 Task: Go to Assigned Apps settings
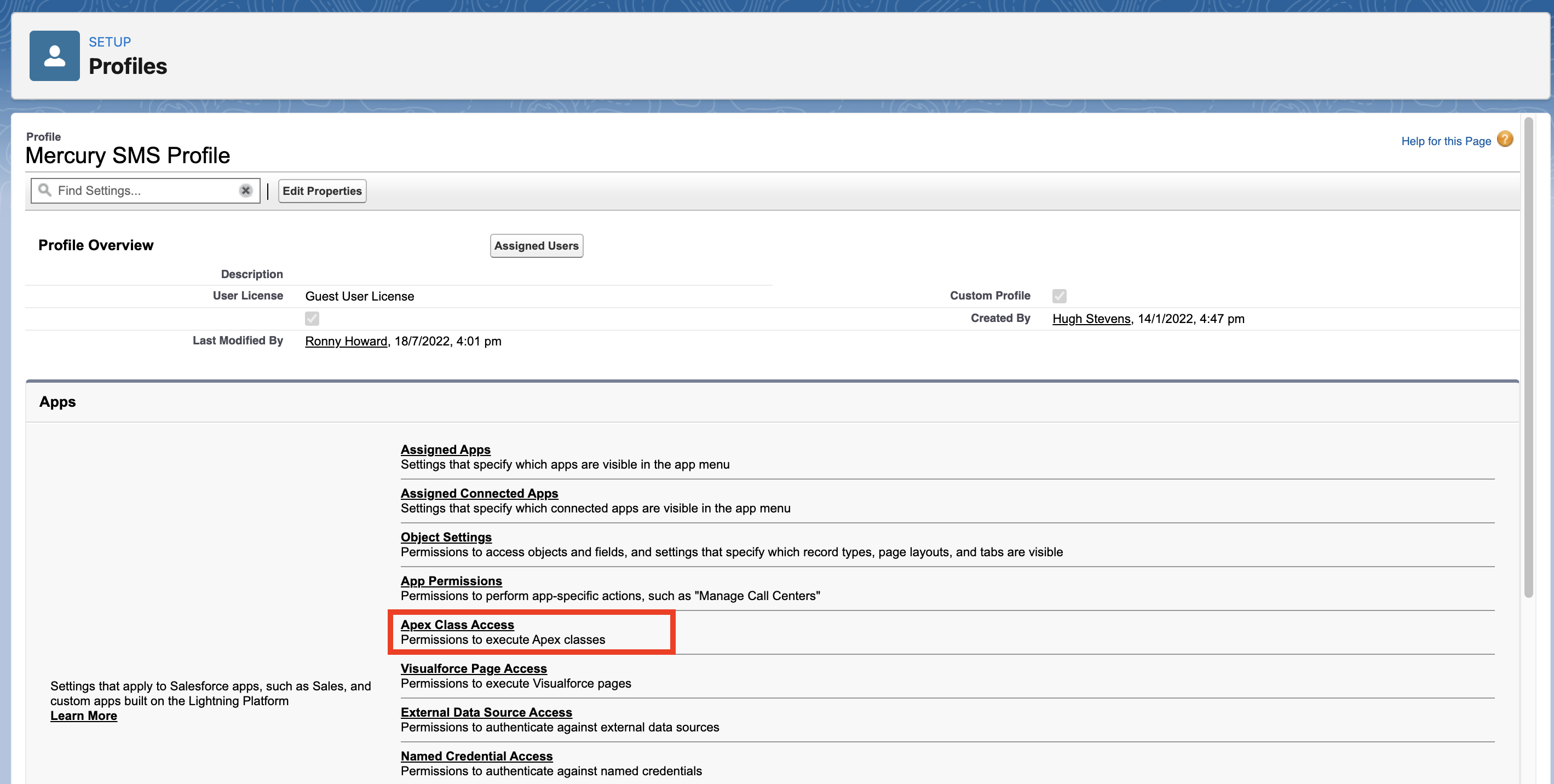(446, 450)
